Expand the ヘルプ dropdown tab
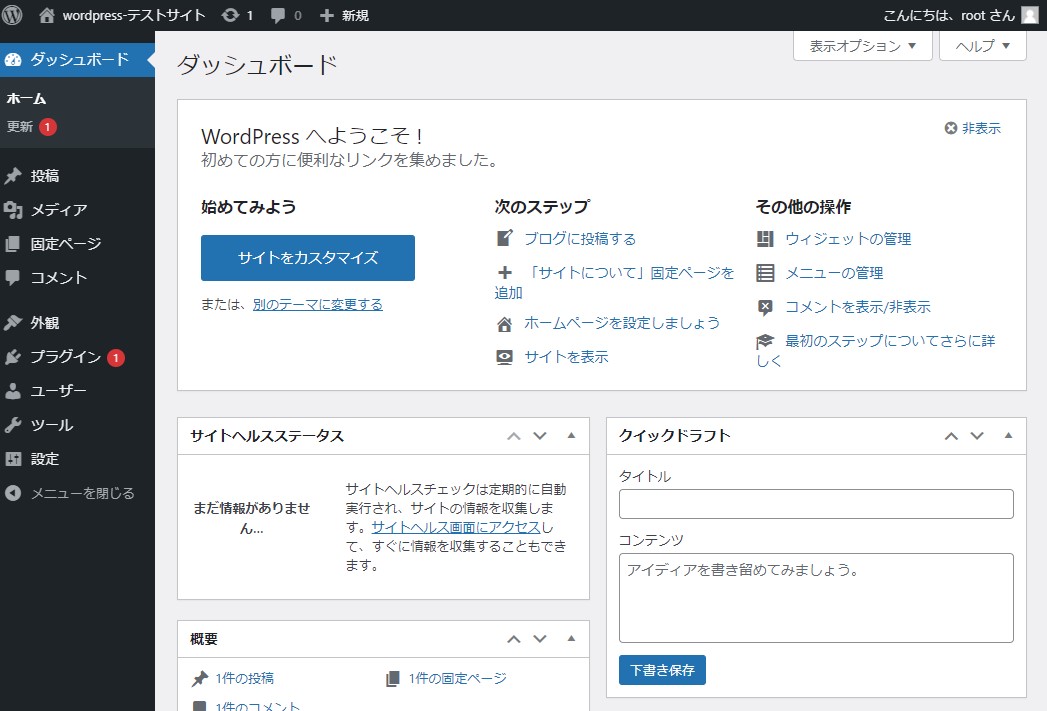Screen dimensions: 1047x711 click(x=982, y=46)
